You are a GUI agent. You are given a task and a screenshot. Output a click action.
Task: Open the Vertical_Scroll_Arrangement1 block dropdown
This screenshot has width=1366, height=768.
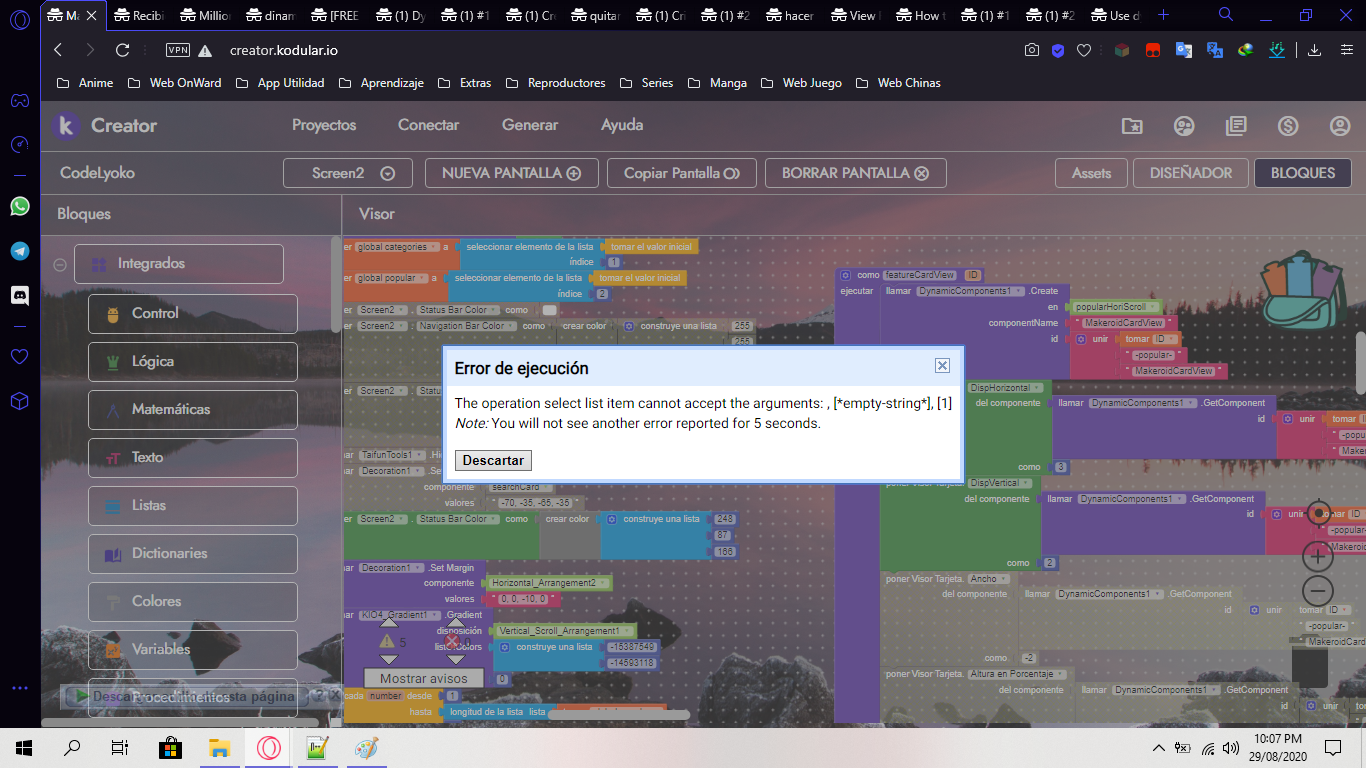click(629, 631)
